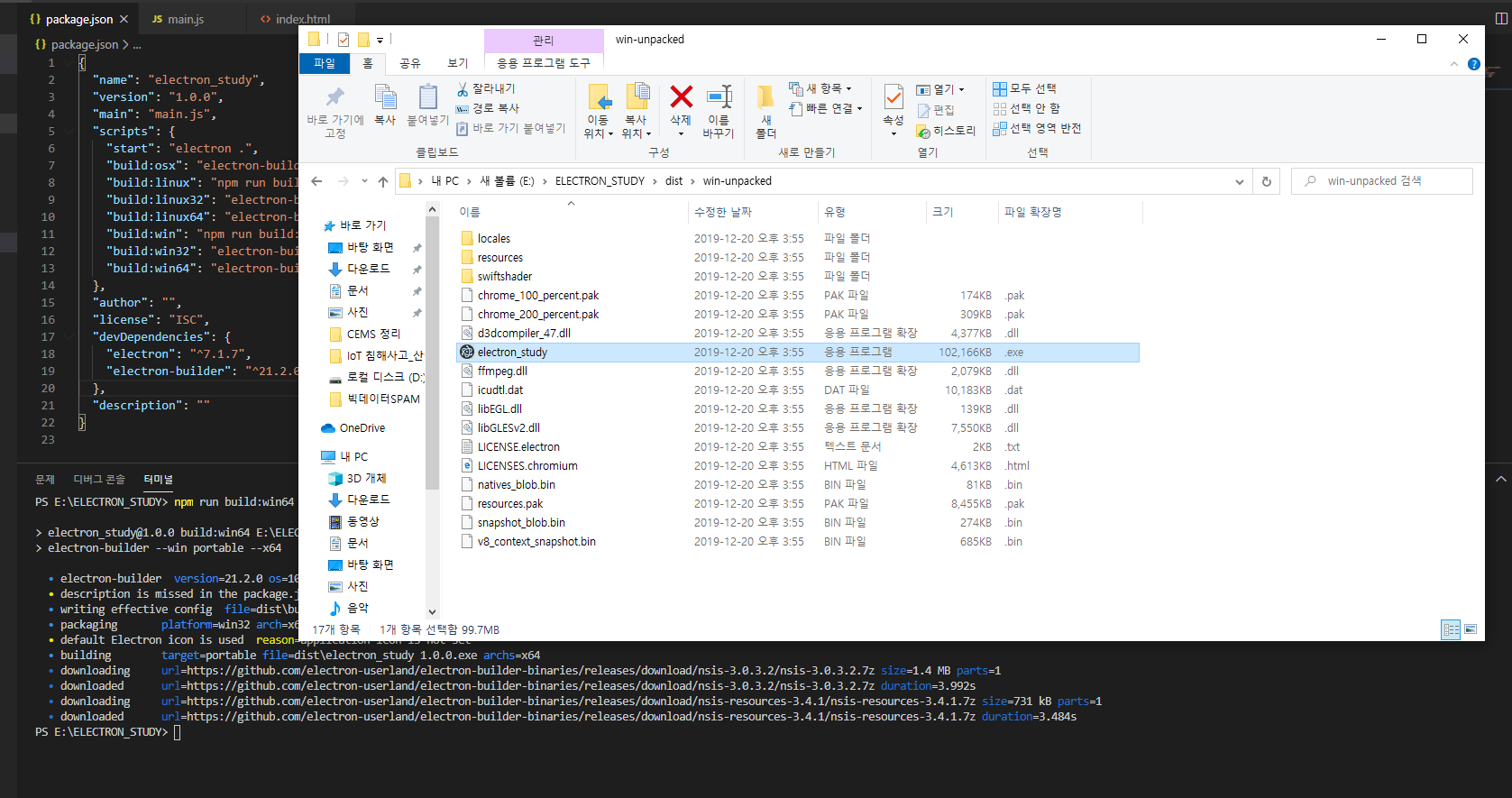Click the red Delete (삭제) icon

[x=682, y=96]
